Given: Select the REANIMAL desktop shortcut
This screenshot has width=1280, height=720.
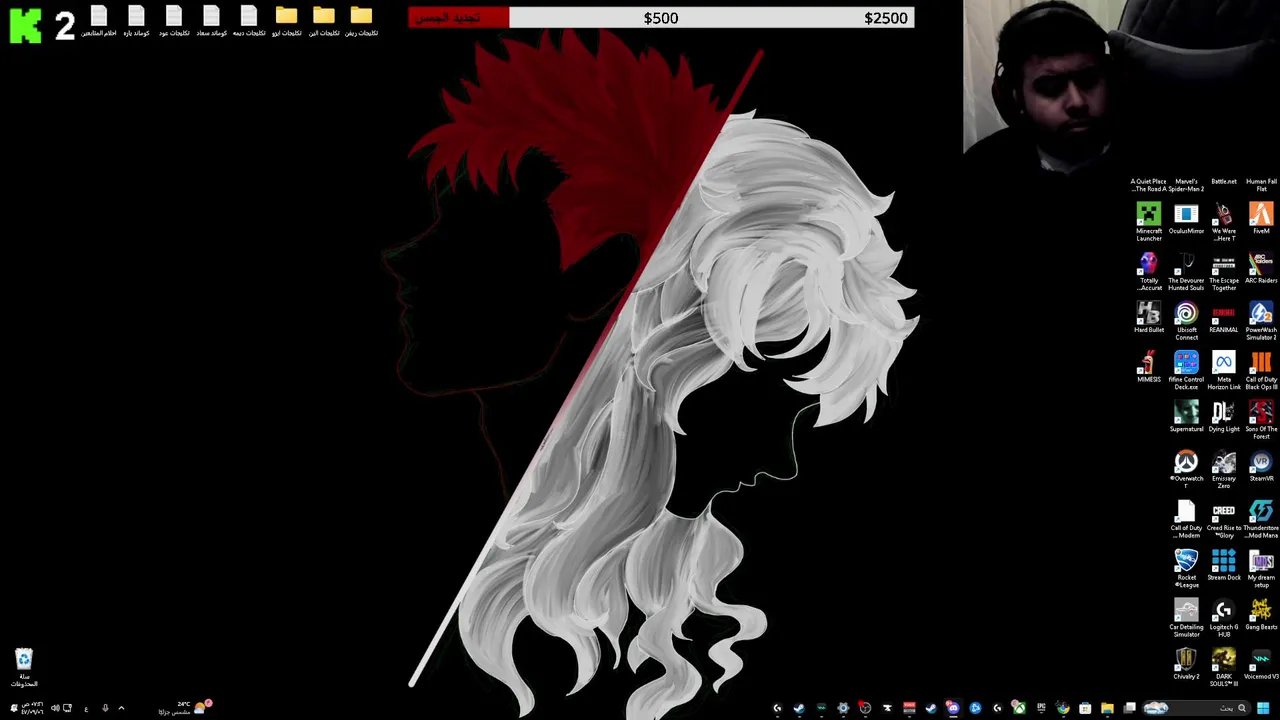Looking at the screenshot, I should point(1223,318).
